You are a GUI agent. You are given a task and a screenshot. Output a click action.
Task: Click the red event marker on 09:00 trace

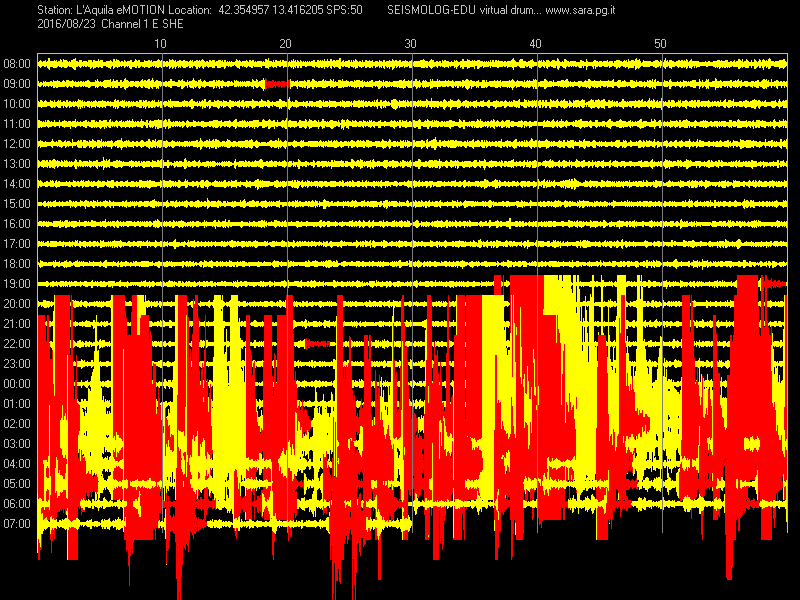(277, 84)
